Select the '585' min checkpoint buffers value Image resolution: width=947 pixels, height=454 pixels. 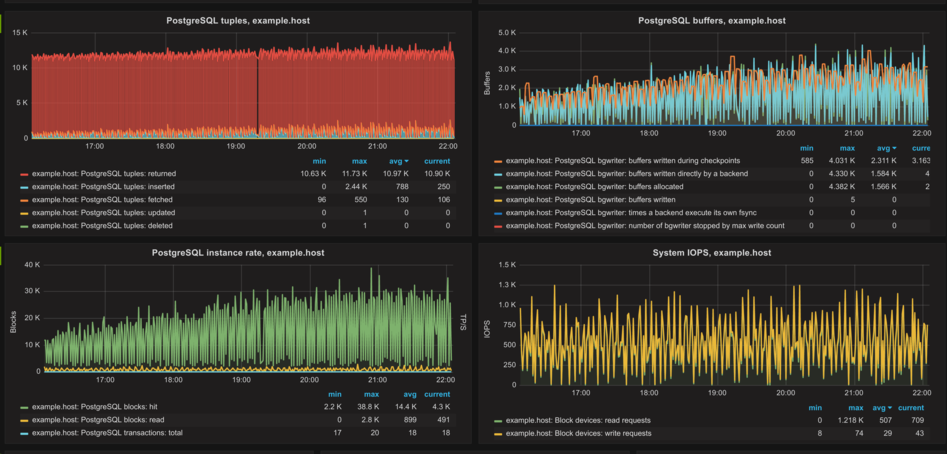(807, 161)
